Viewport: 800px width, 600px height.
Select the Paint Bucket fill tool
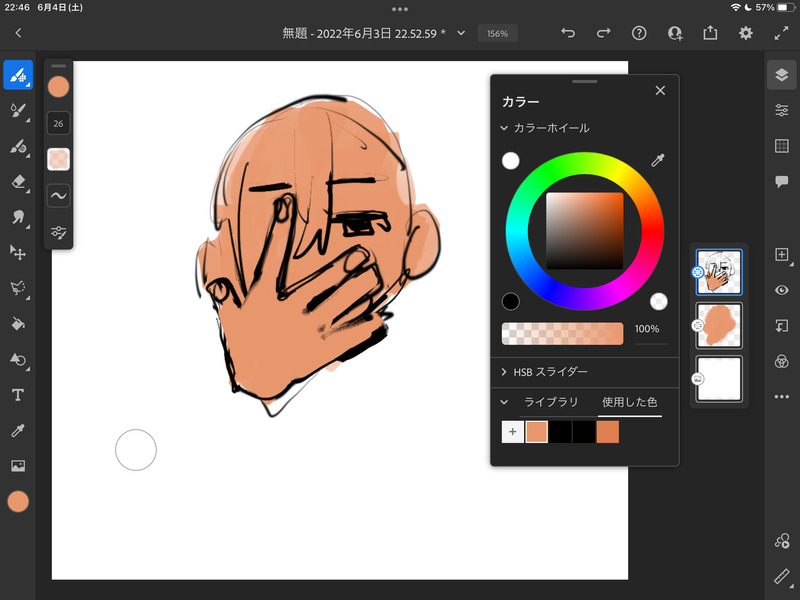(18, 323)
